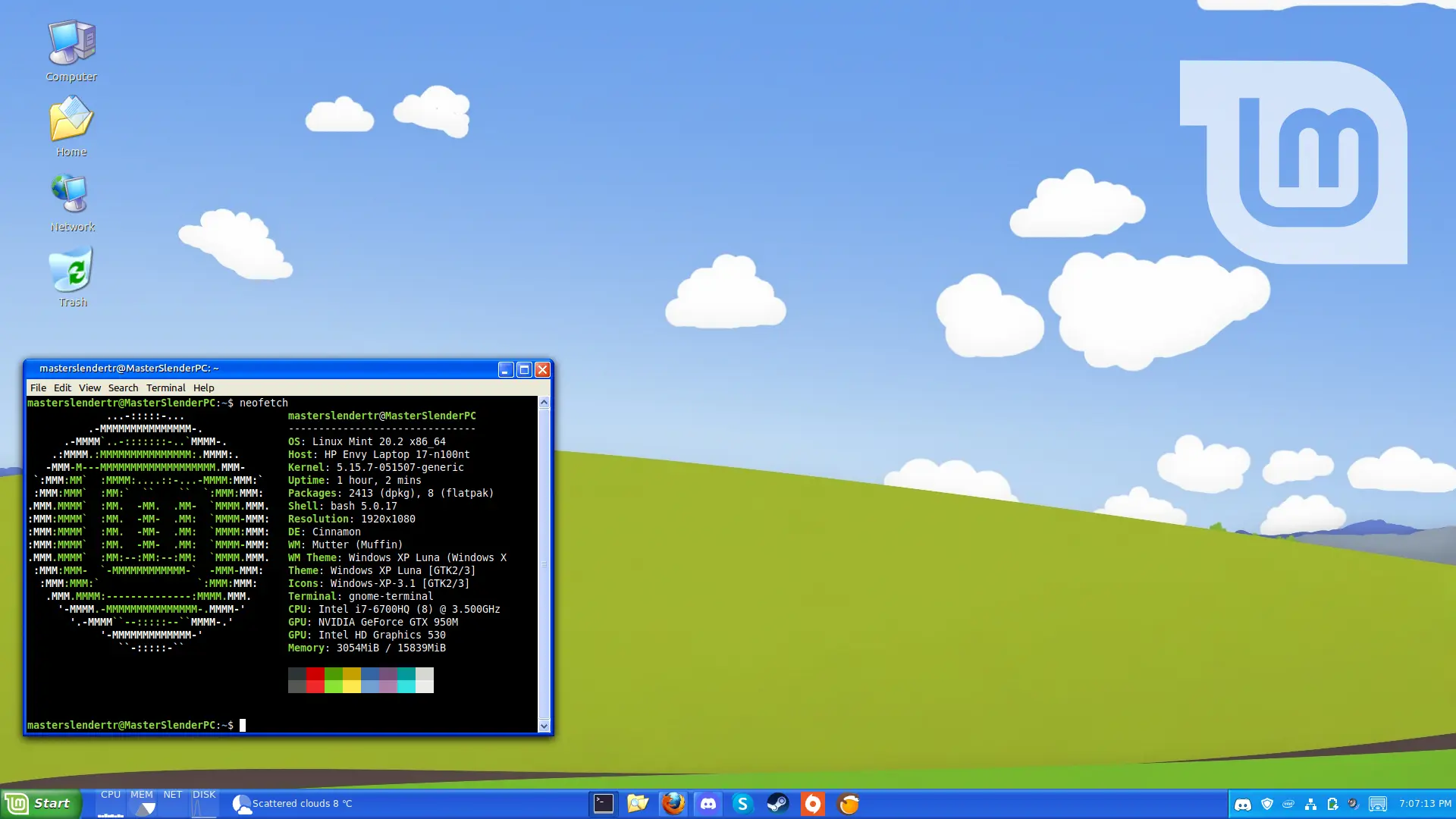Open the clock showing 7:07:13 PM
Image resolution: width=1456 pixels, height=819 pixels.
[1426, 804]
